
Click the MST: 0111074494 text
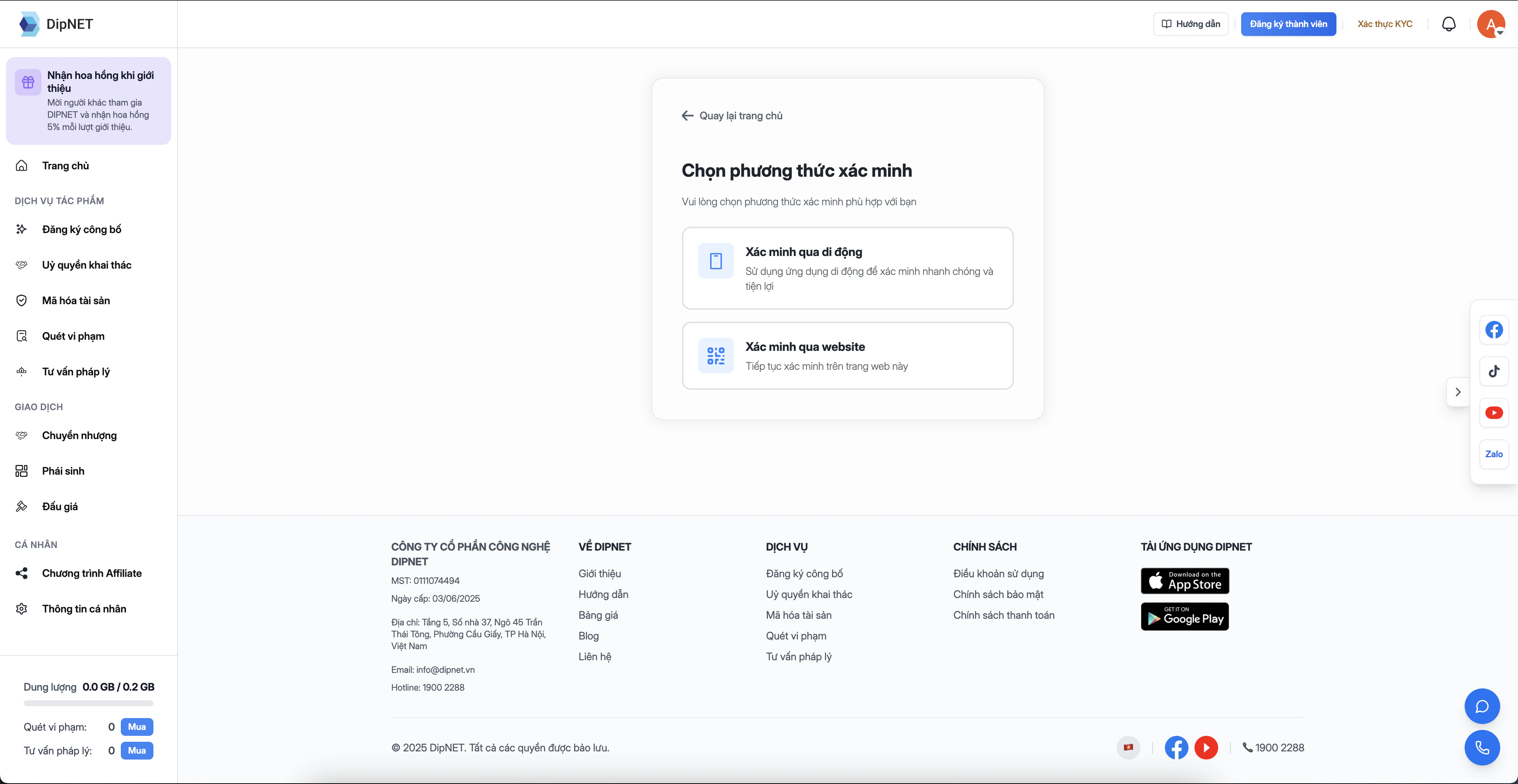click(x=425, y=581)
